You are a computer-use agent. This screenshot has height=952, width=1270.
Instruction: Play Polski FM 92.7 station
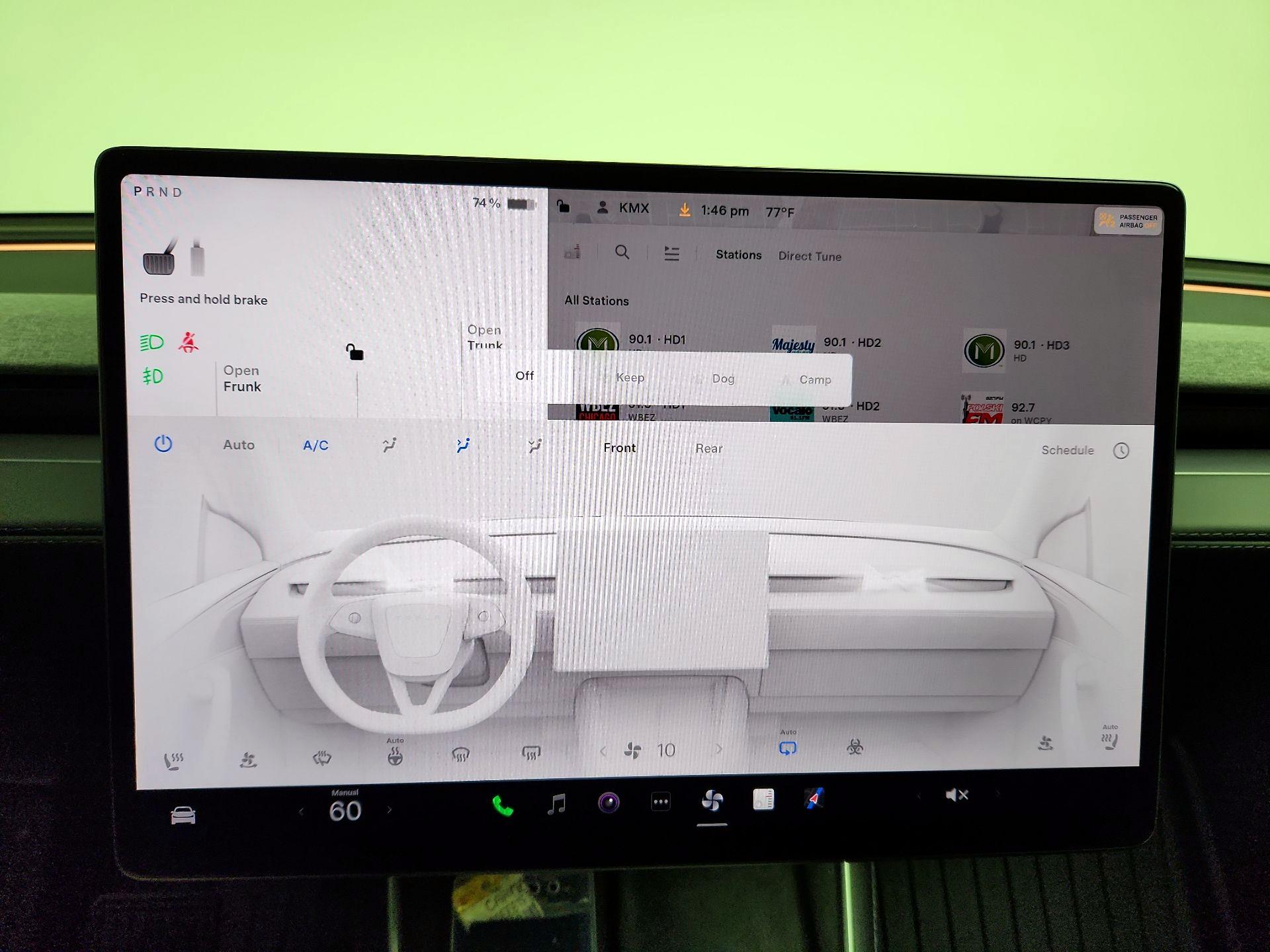tap(1005, 409)
